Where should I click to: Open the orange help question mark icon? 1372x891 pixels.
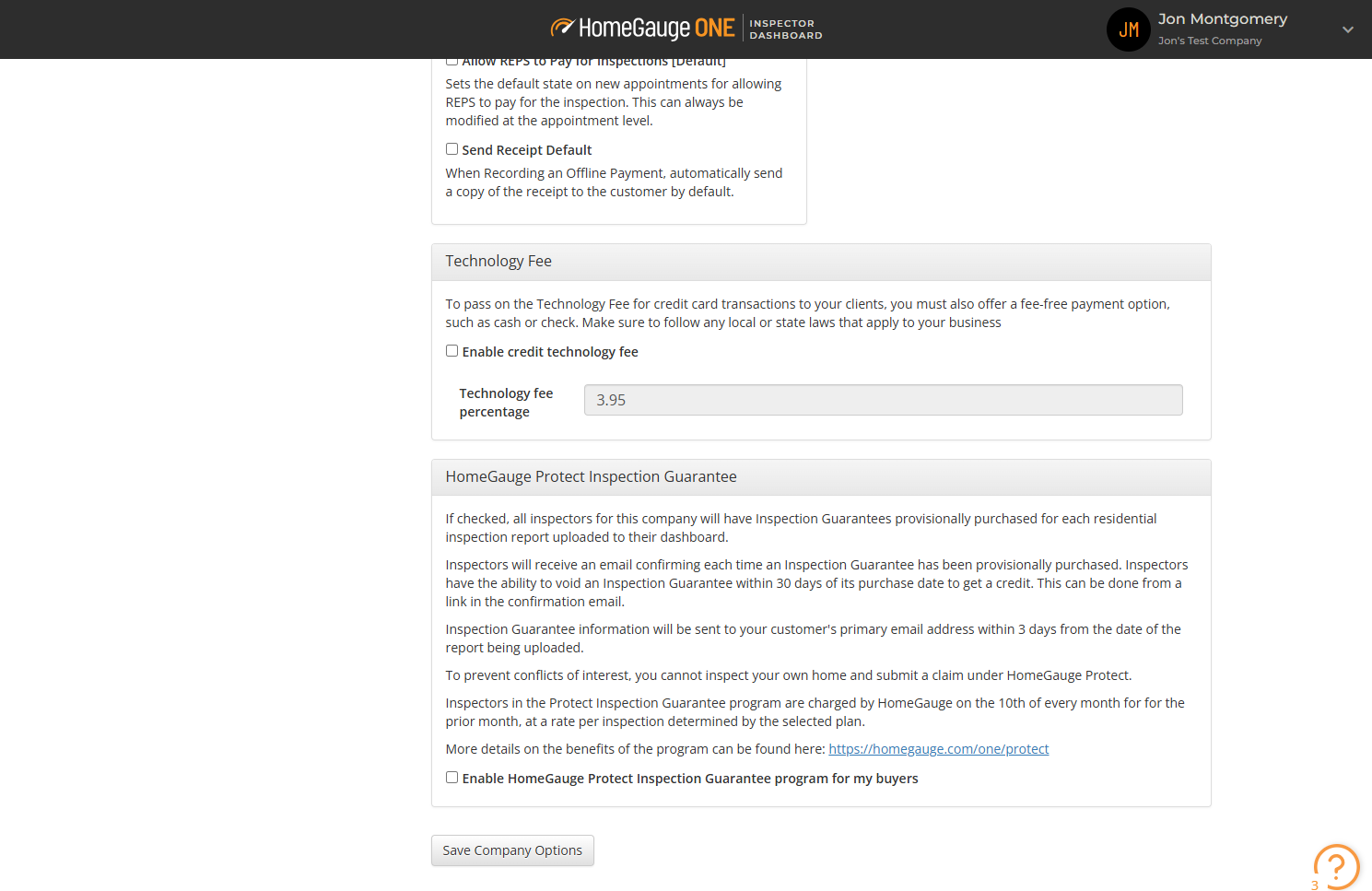[1336, 866]
